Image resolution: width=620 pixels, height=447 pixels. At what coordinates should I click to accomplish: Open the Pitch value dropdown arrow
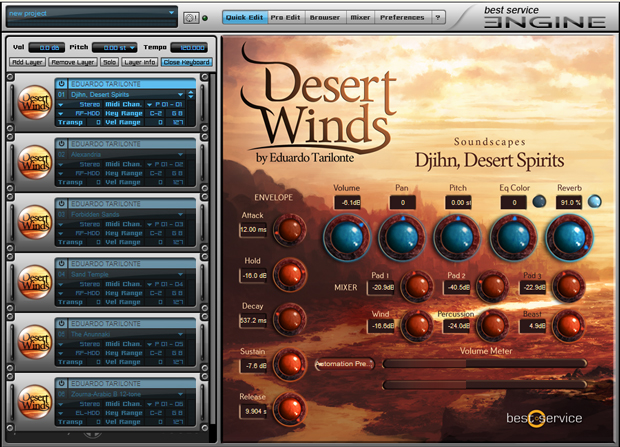click(x=132, y=48)
